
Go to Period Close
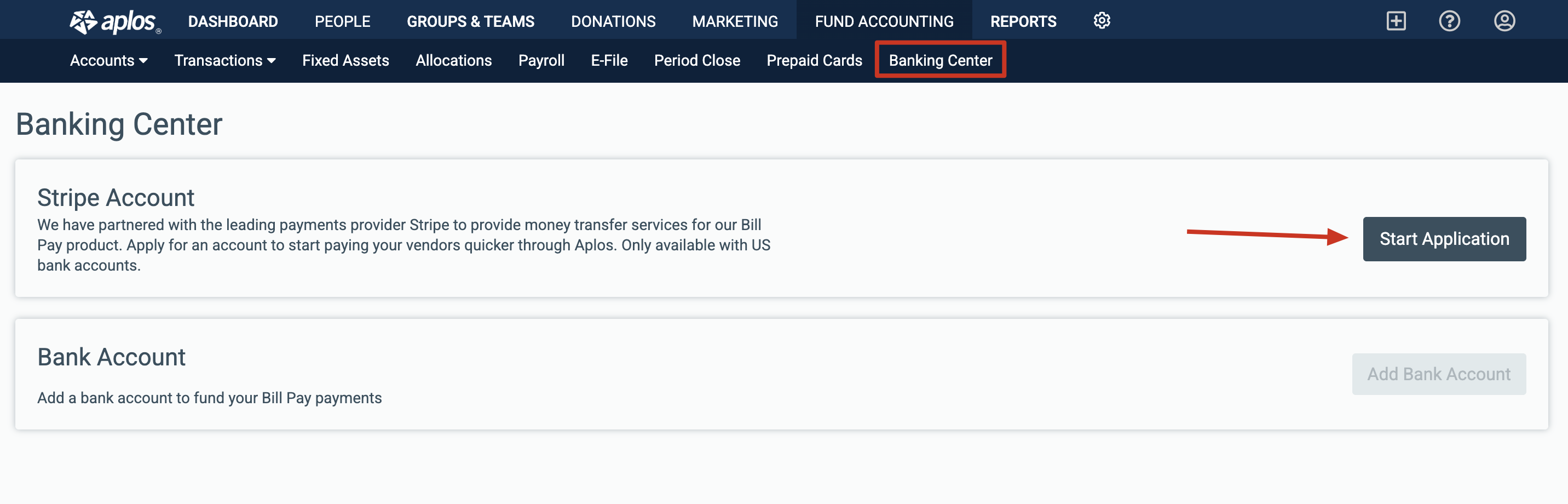[x=697, y=60]
